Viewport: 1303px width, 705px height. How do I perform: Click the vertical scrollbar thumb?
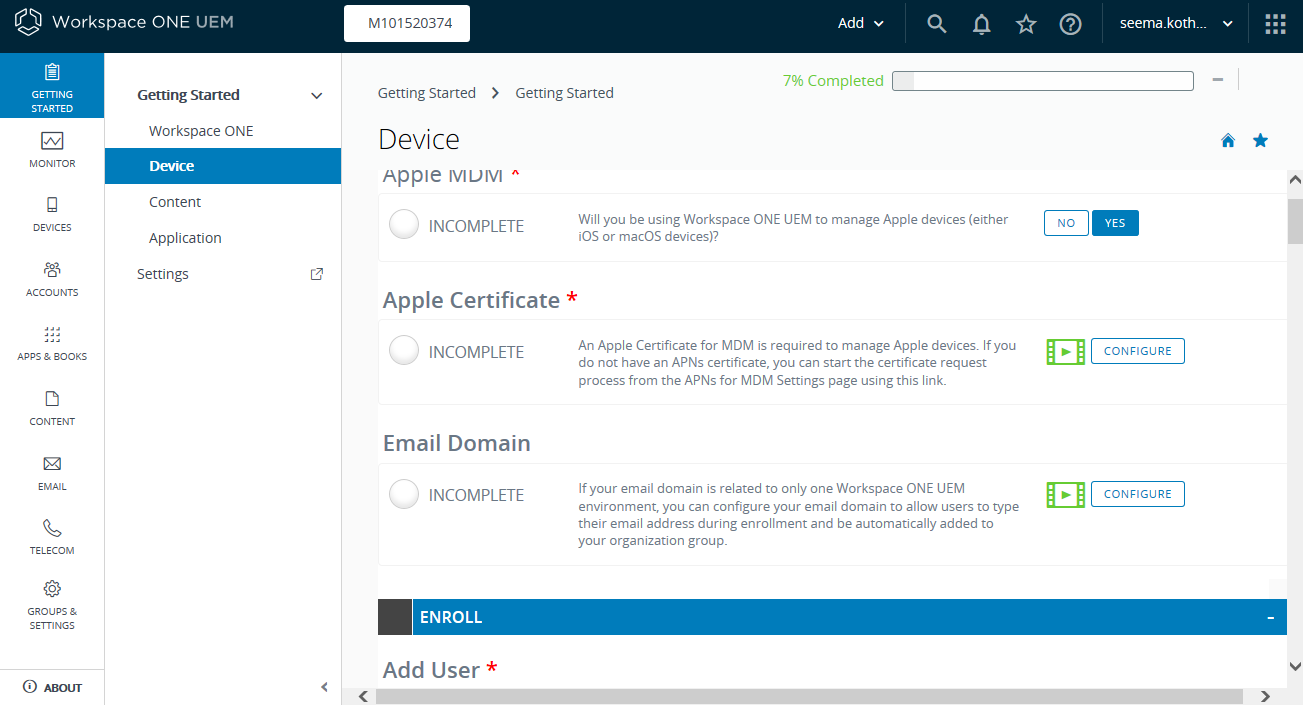pos(1295,221)
